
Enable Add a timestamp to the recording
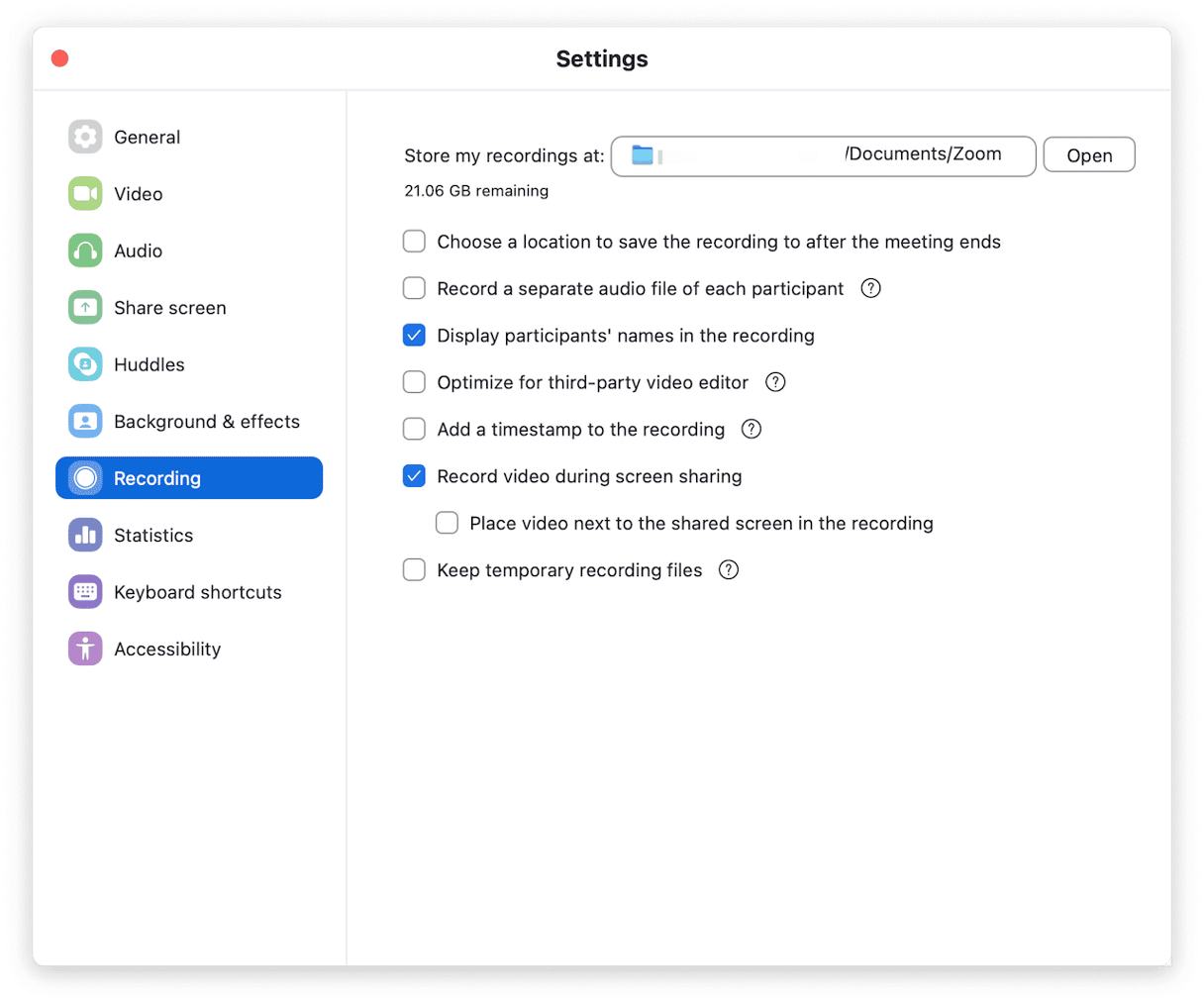[x=414, y=429]
